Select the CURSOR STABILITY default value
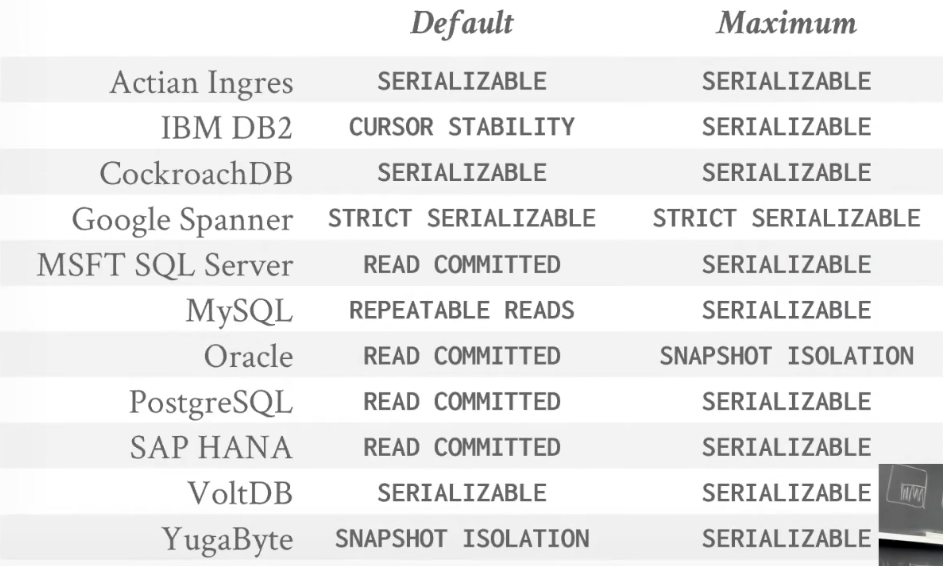Viewport: 943px width, 566px height. pyautogui.click(x=462, y=127)
